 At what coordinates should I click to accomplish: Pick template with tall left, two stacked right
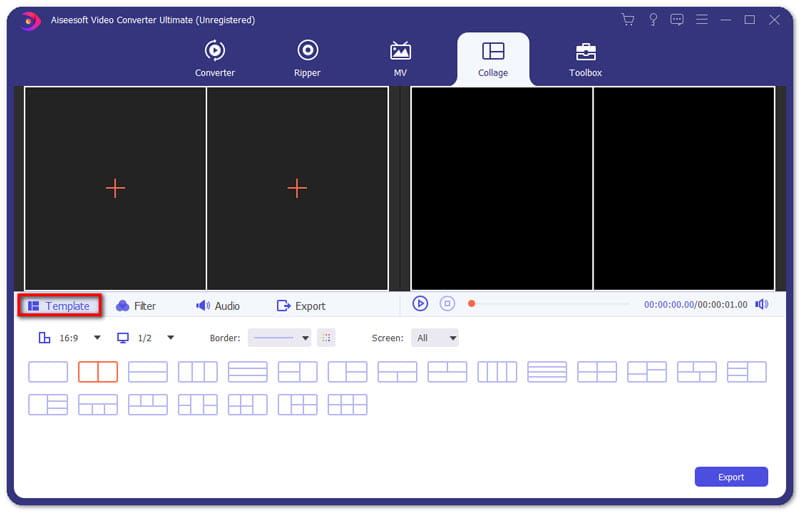coord(348,372)
